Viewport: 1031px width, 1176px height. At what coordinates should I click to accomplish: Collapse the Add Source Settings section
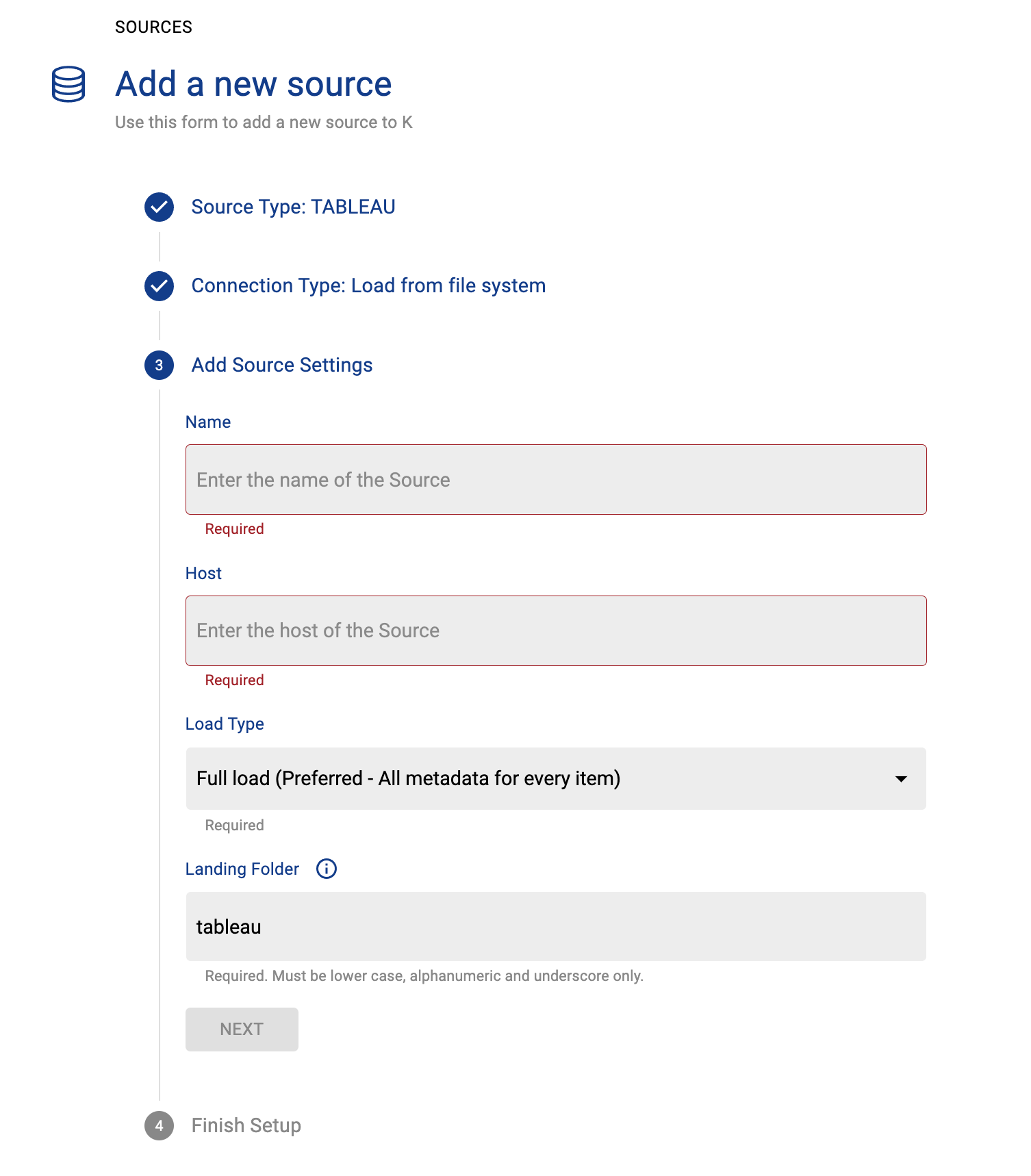click(281, 365)
